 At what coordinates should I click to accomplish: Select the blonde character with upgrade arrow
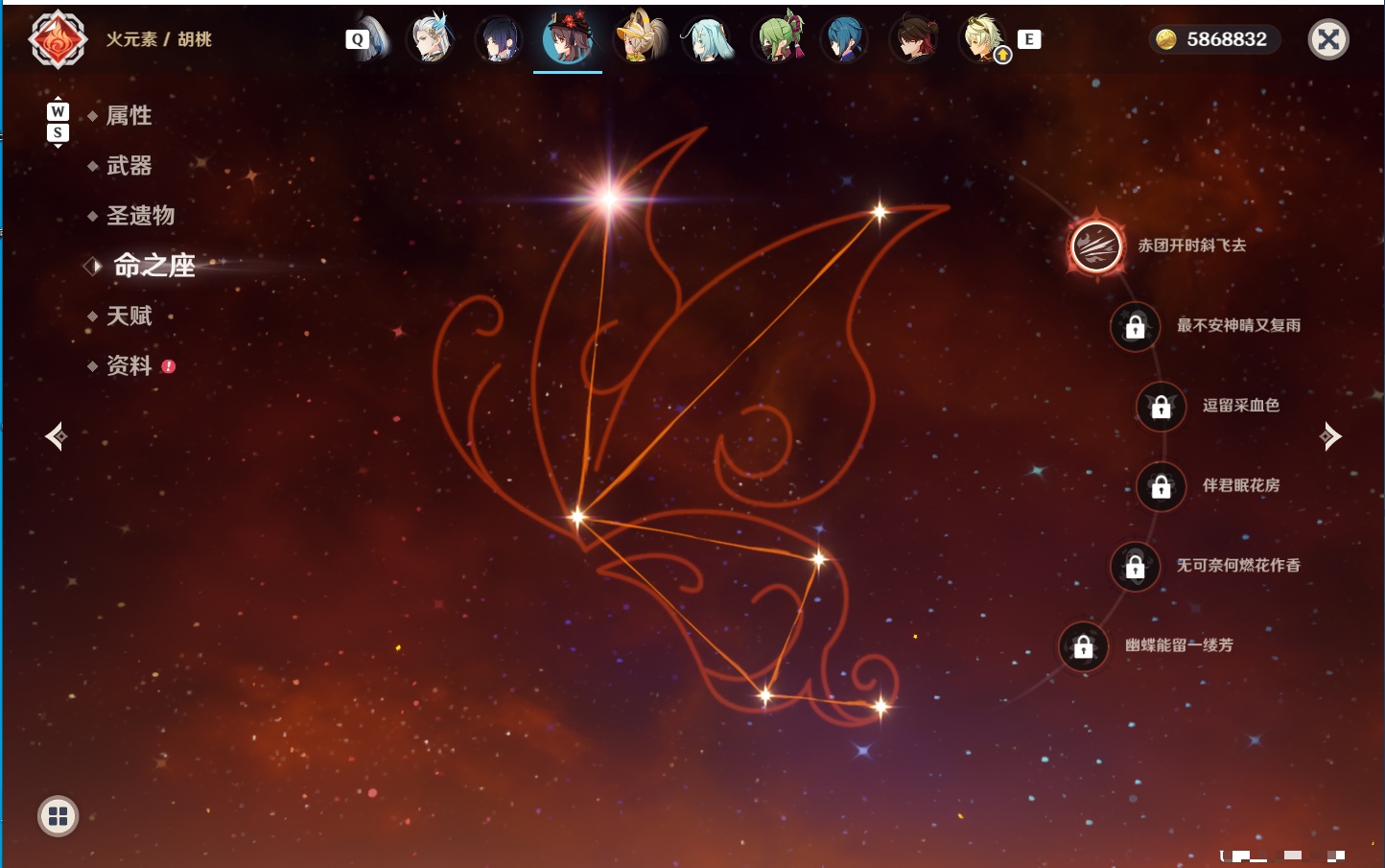coord(984,39)
